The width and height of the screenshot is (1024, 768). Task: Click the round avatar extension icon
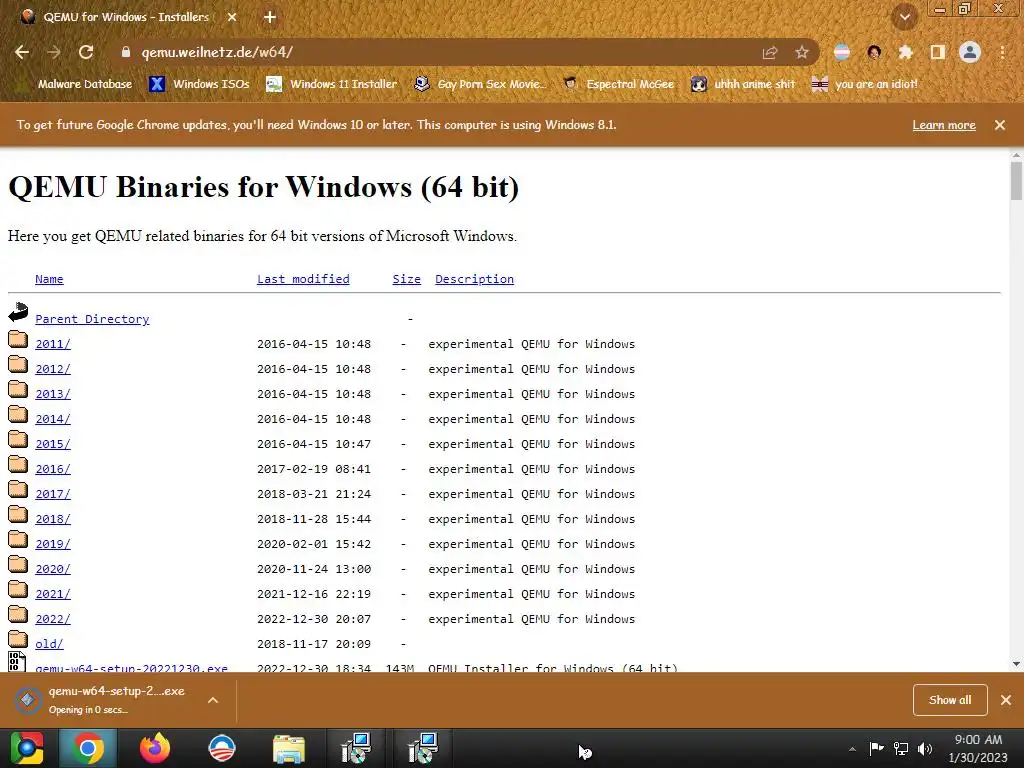874,52
